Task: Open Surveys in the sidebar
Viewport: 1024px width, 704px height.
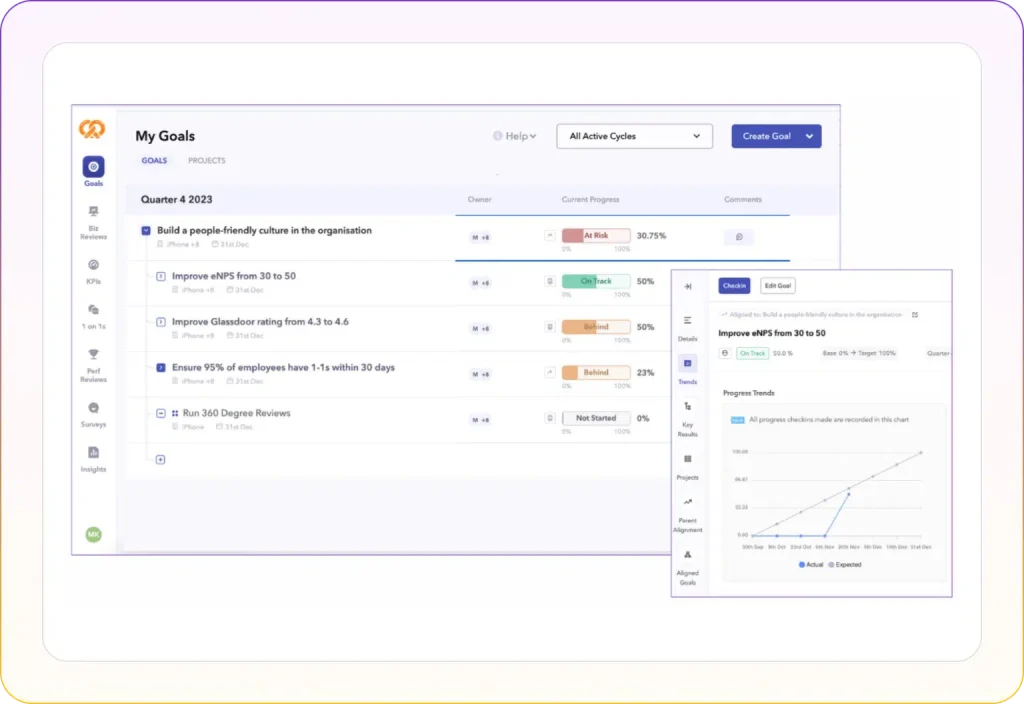Action: 93,408
